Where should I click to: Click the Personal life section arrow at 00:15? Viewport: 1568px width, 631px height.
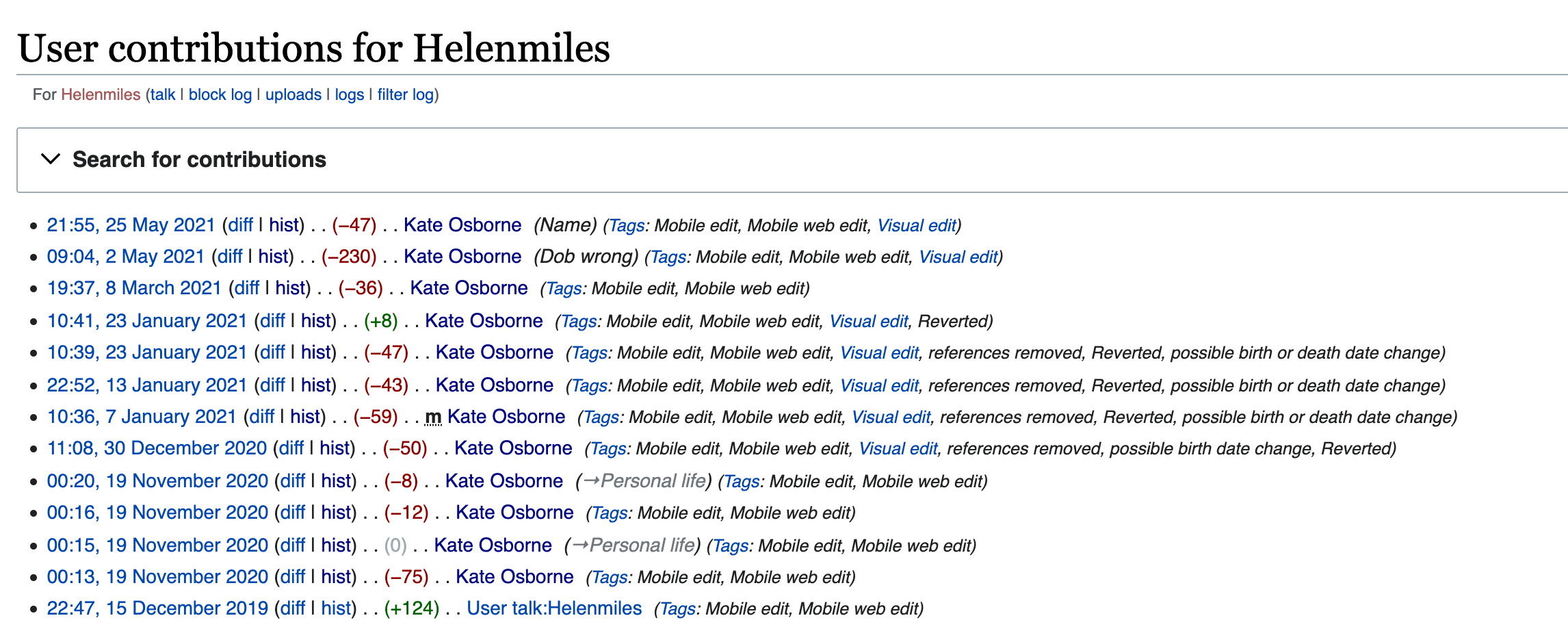[579, 545]
